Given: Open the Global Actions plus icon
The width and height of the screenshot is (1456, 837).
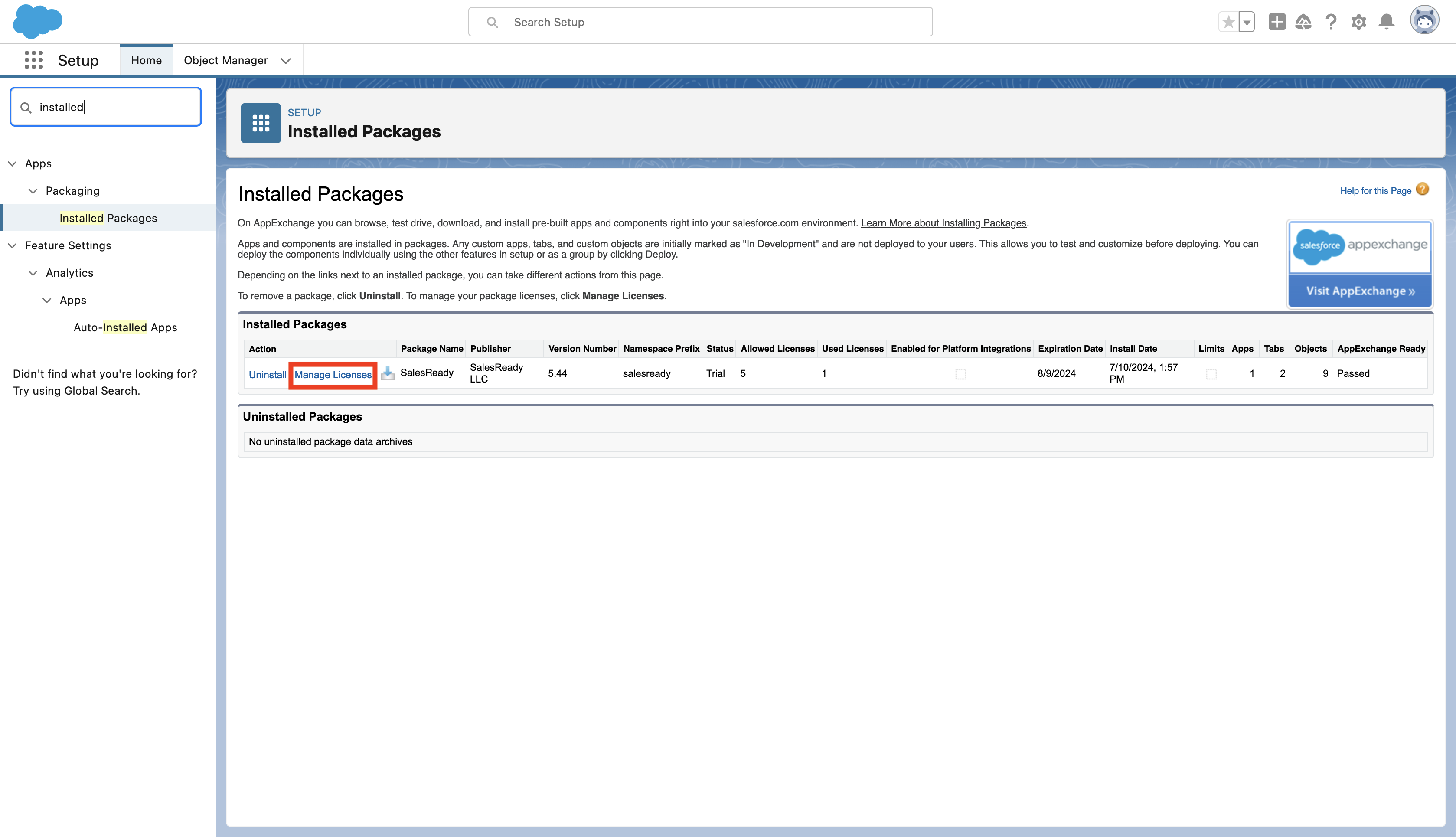Looking at the screenshot, I should click(x=1277, y=22).
